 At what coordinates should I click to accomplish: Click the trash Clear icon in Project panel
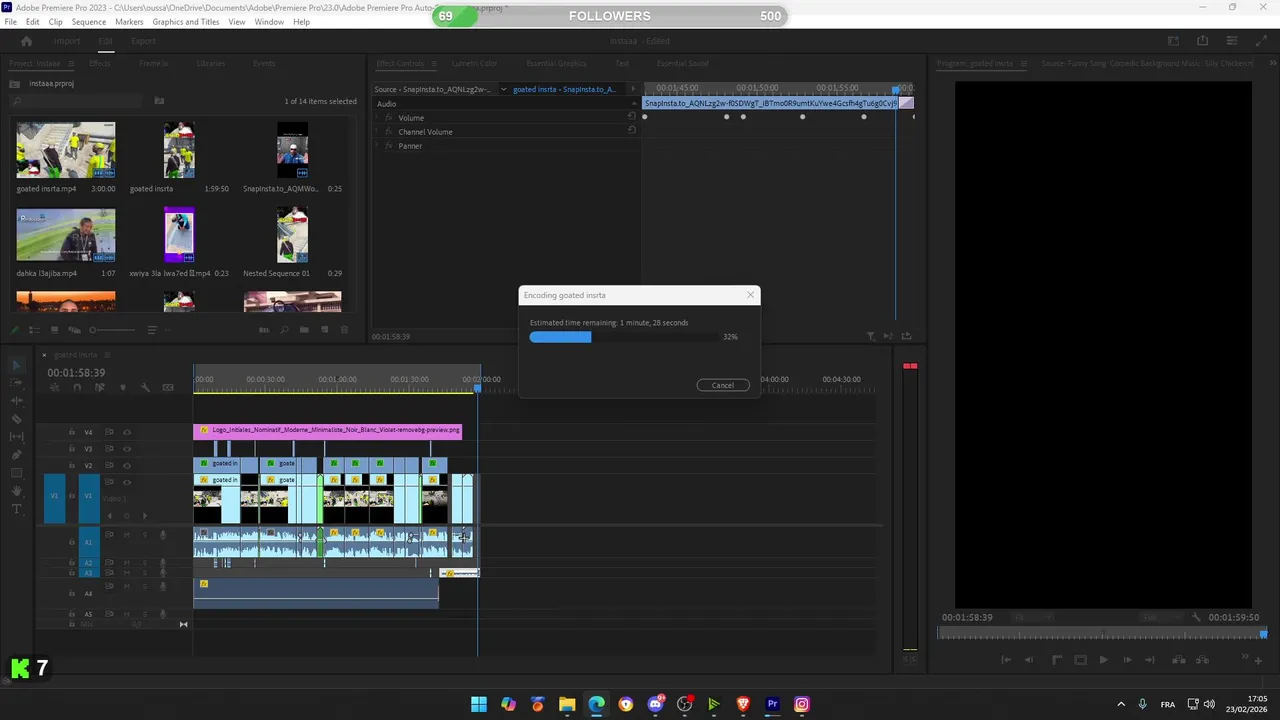pyautogui.click(x=344, y=330)
